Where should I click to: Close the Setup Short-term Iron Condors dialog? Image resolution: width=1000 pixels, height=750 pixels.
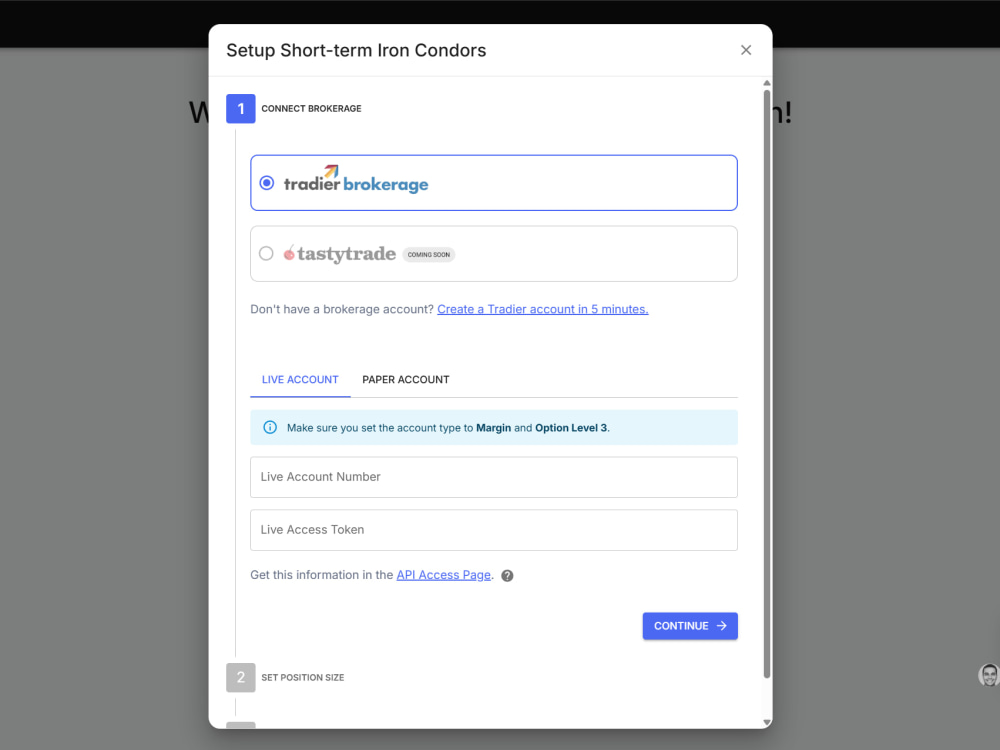pos(746,50)
